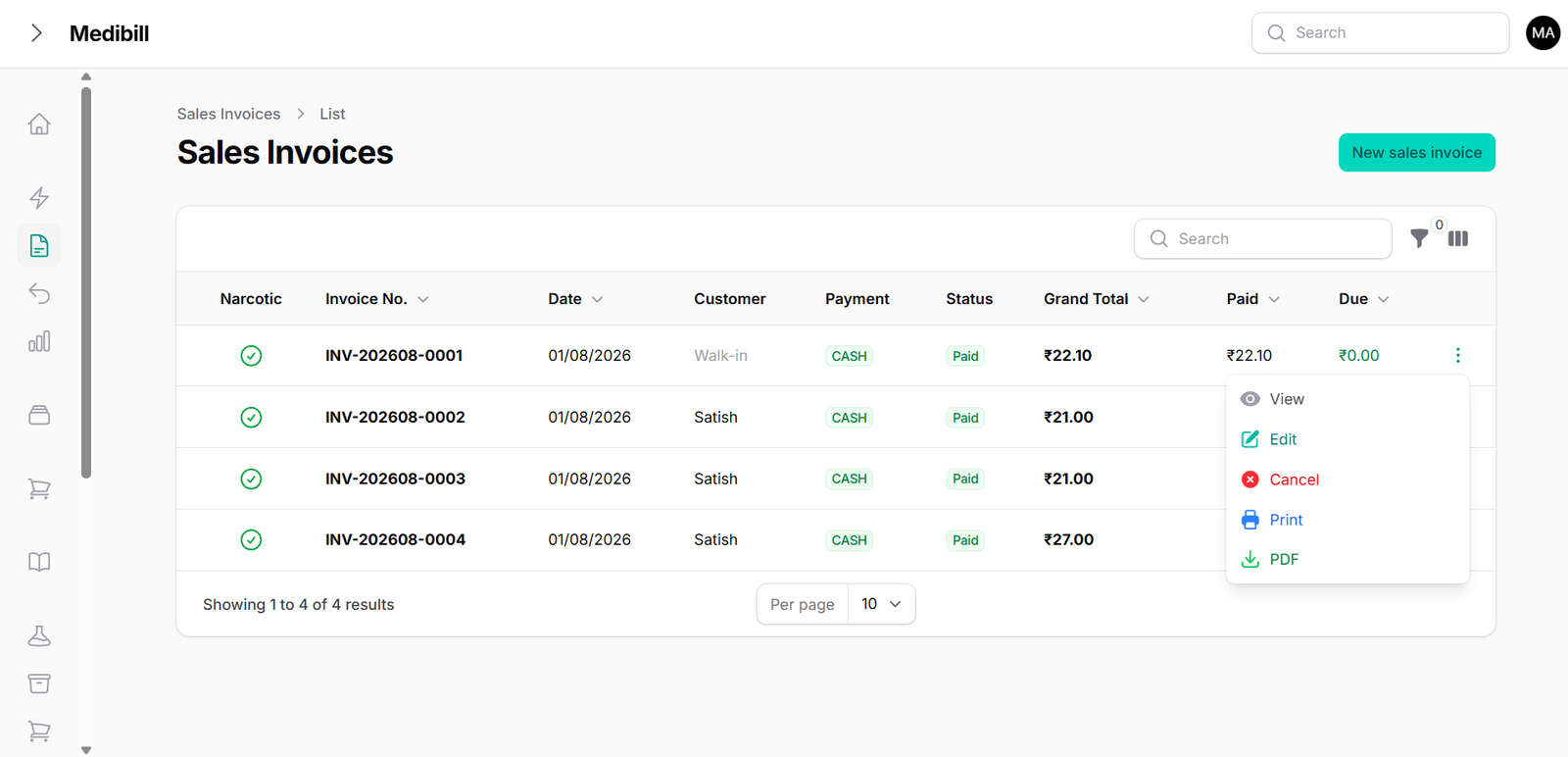
Task: Click the Status column header
Action: pyautogui.click(x=969, y=299)
